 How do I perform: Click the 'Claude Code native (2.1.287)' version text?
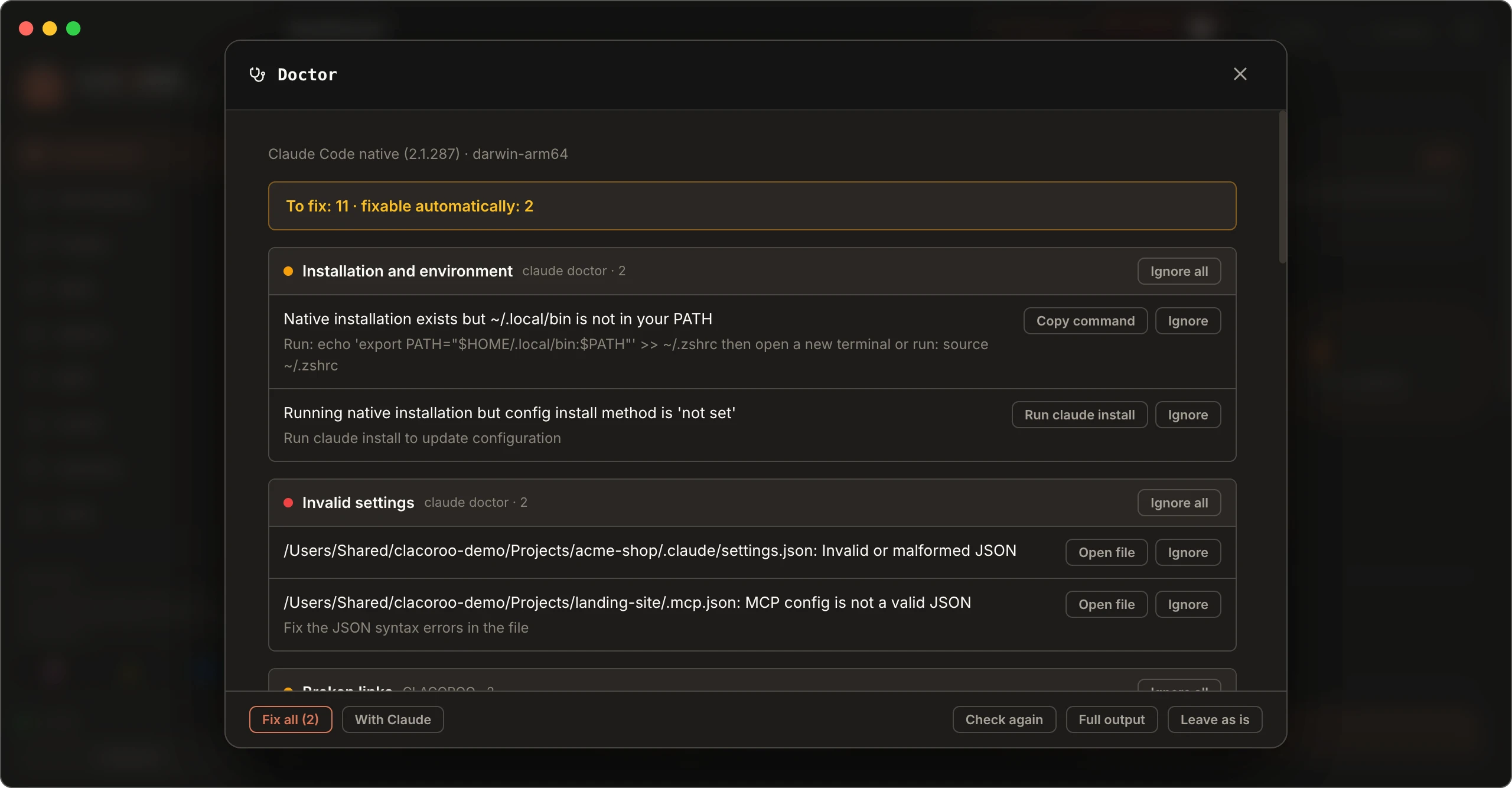[x=418, y=154]
